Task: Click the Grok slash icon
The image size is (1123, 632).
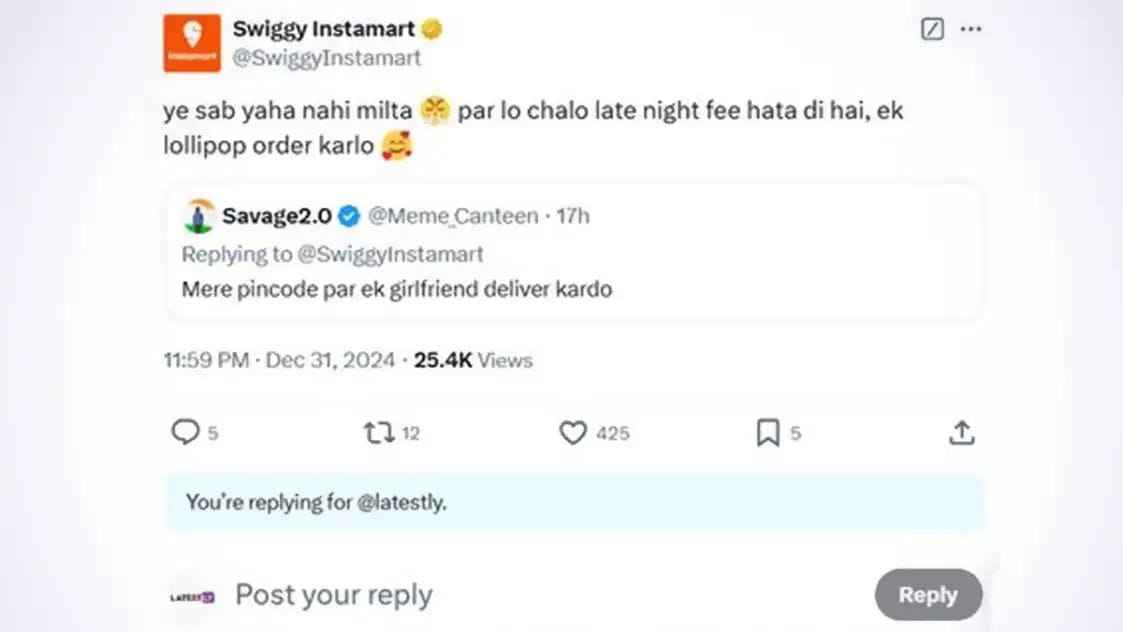Action: tap(932, 30)
